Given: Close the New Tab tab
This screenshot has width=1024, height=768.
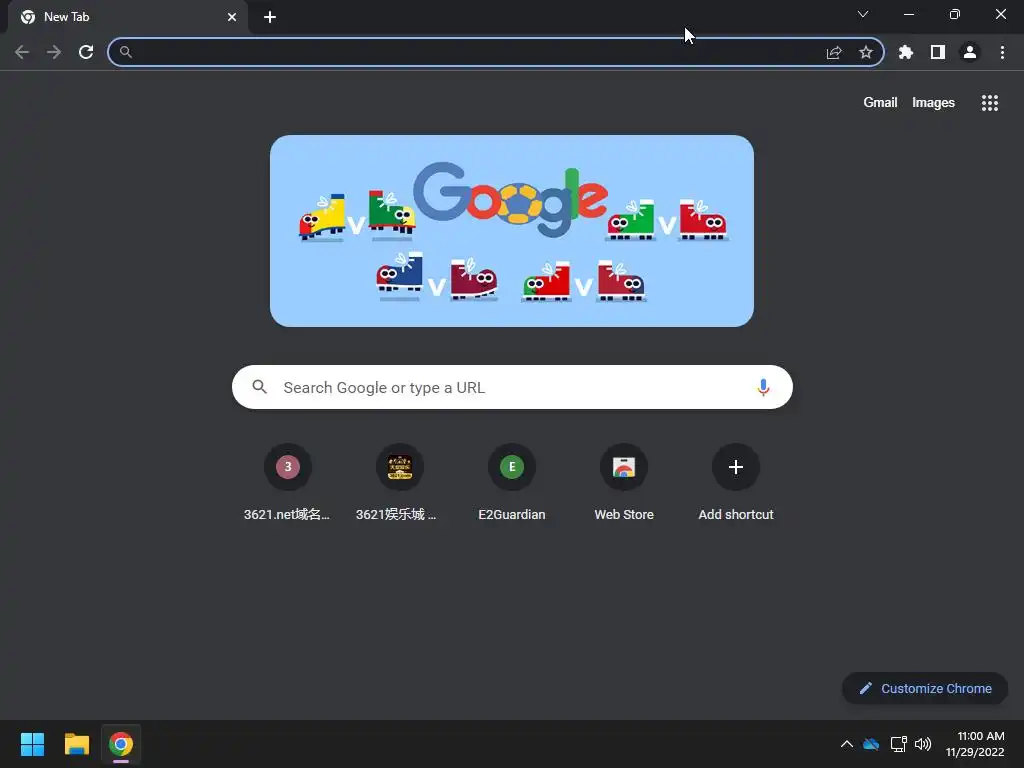Looking at the screenshot, I should [232, 17].
